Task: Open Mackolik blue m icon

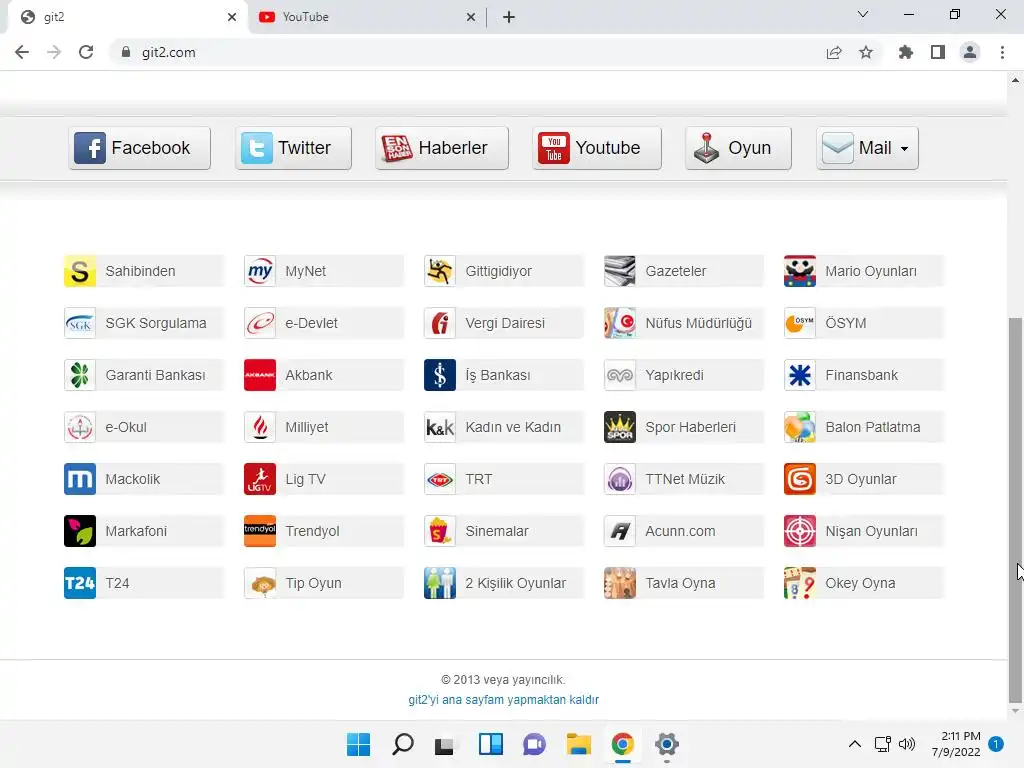Action: point(80,479)
